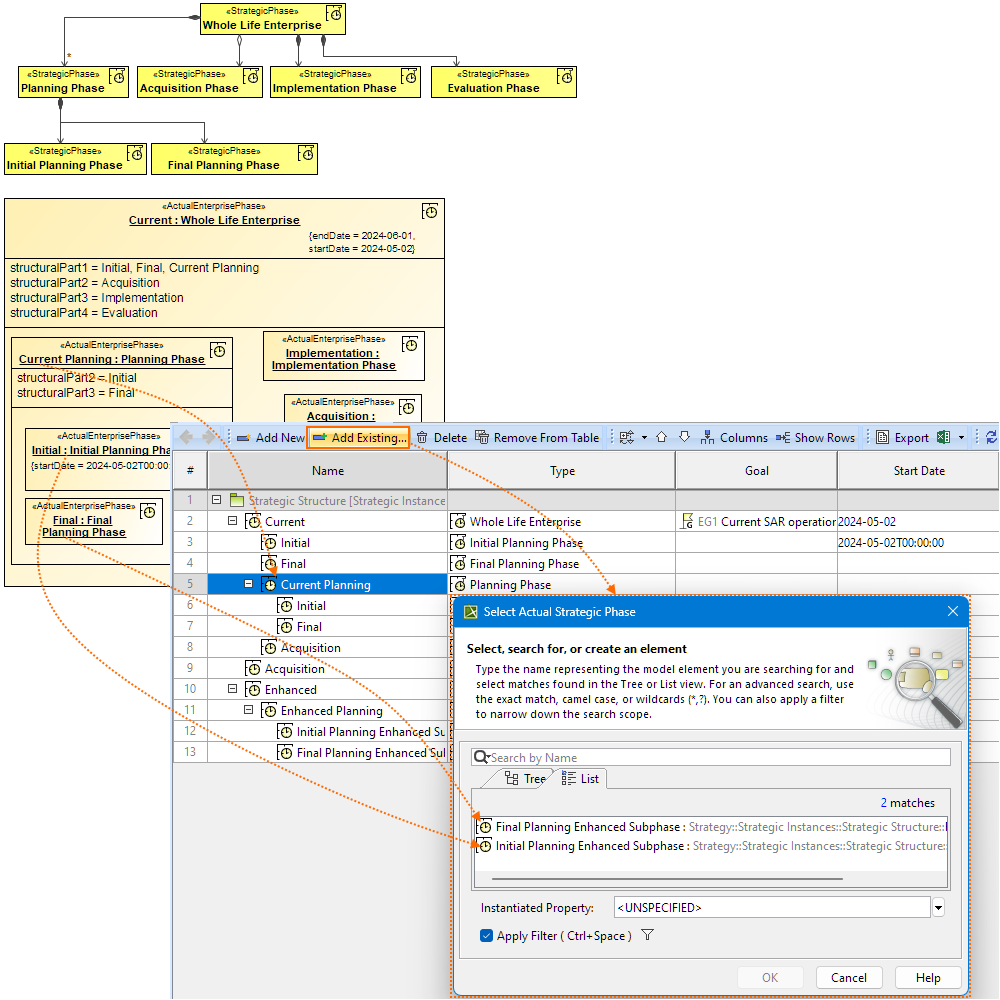Click EG1 Current SAR operation goal cell
Image resolution: width=1000 pixels, height=1000 pixels.
point(756,522)
